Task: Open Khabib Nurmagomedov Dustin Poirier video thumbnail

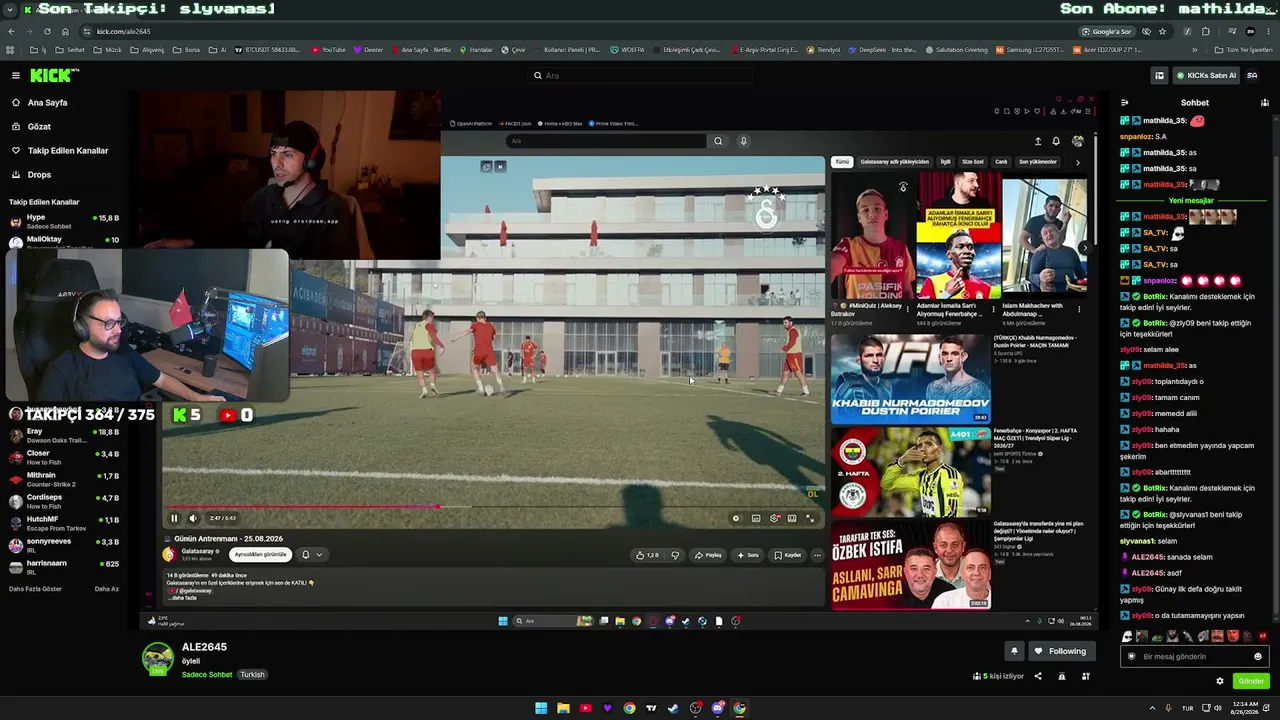Action: [x=910, y=378]
